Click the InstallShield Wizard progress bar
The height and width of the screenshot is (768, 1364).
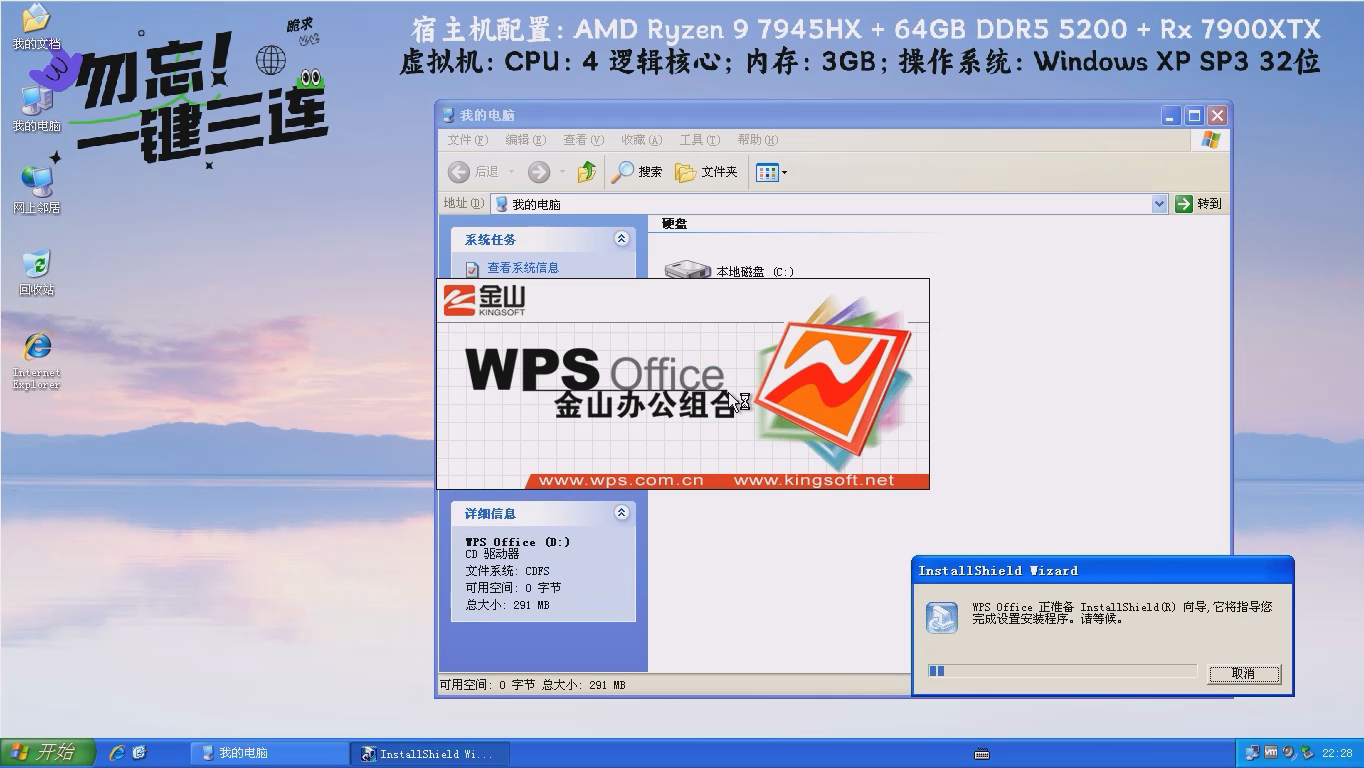coord(1062,671)
